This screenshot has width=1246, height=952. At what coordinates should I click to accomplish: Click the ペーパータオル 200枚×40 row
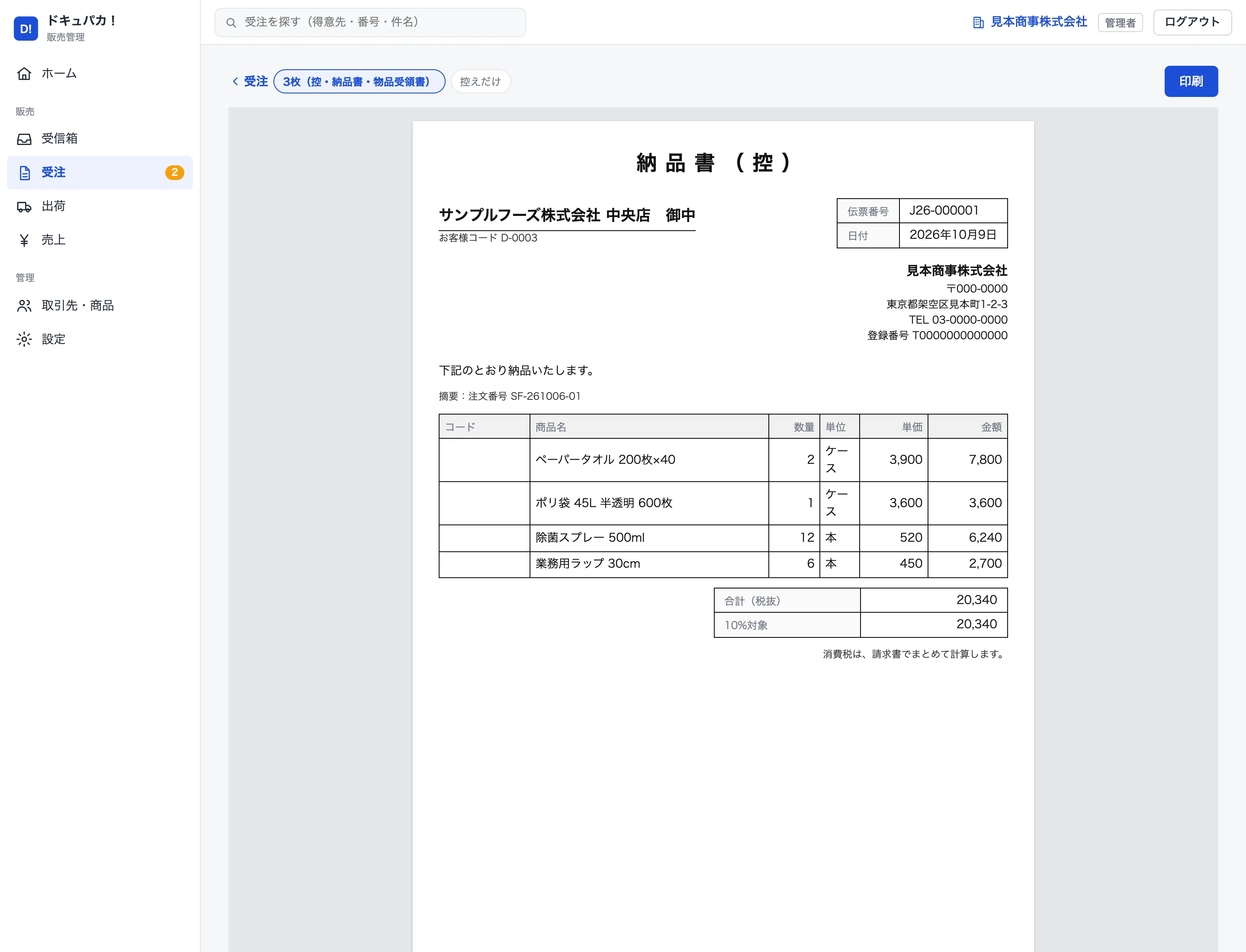pyautogui.click(x=723, y=460)
